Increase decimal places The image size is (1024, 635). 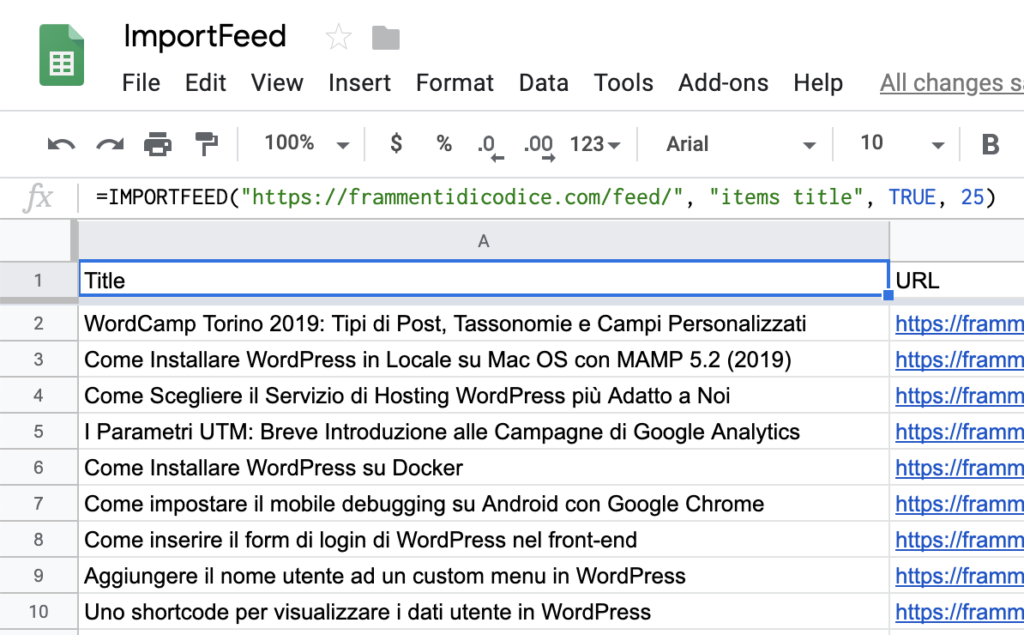pos(539,147)
